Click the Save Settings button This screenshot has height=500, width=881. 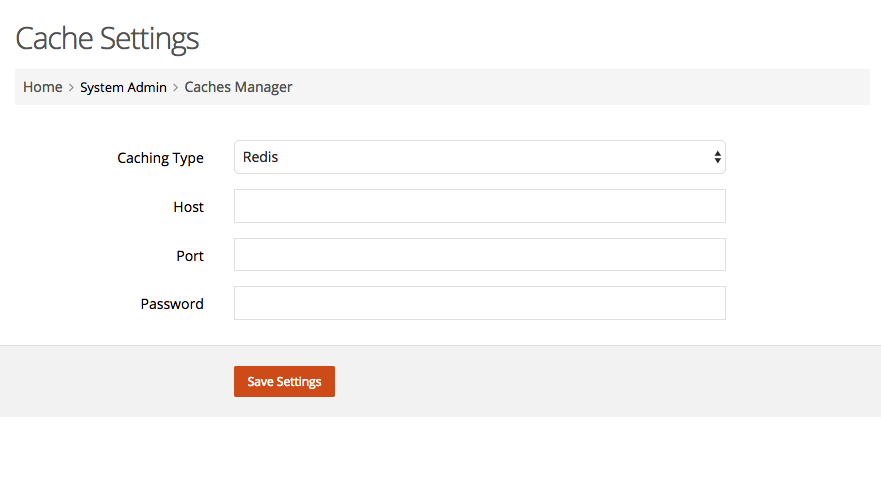click(284, 381)
